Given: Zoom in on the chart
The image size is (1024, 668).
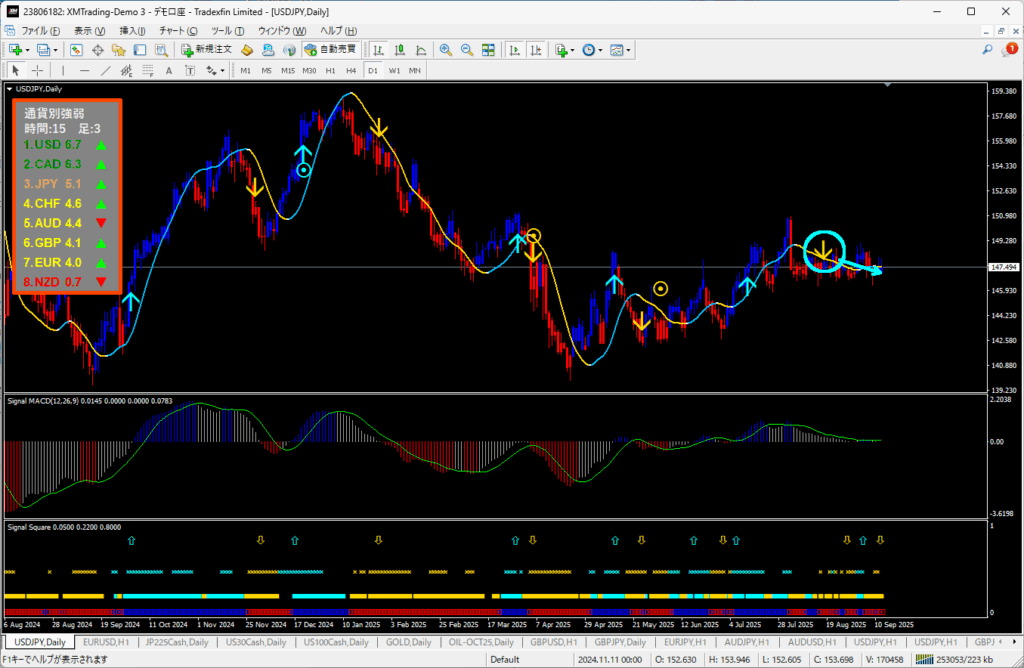Looking at the screenshot, I should pos(446,50).
